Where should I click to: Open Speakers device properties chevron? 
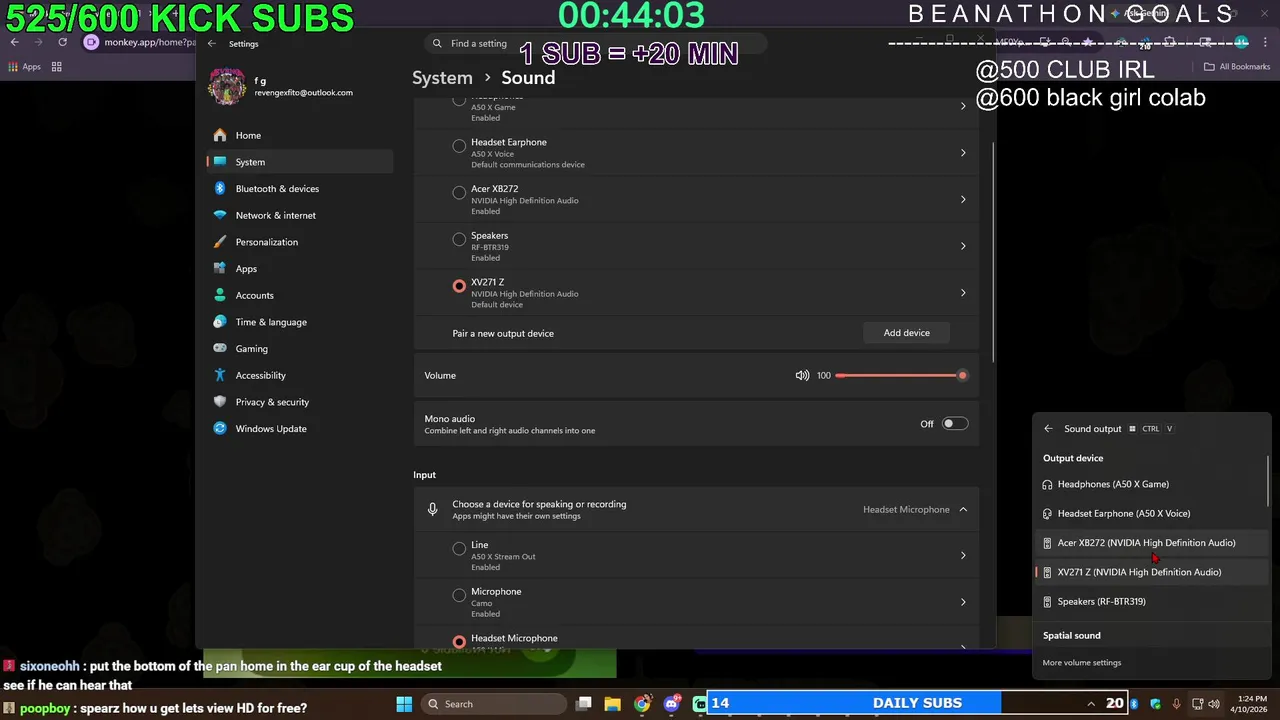(963, 246)
